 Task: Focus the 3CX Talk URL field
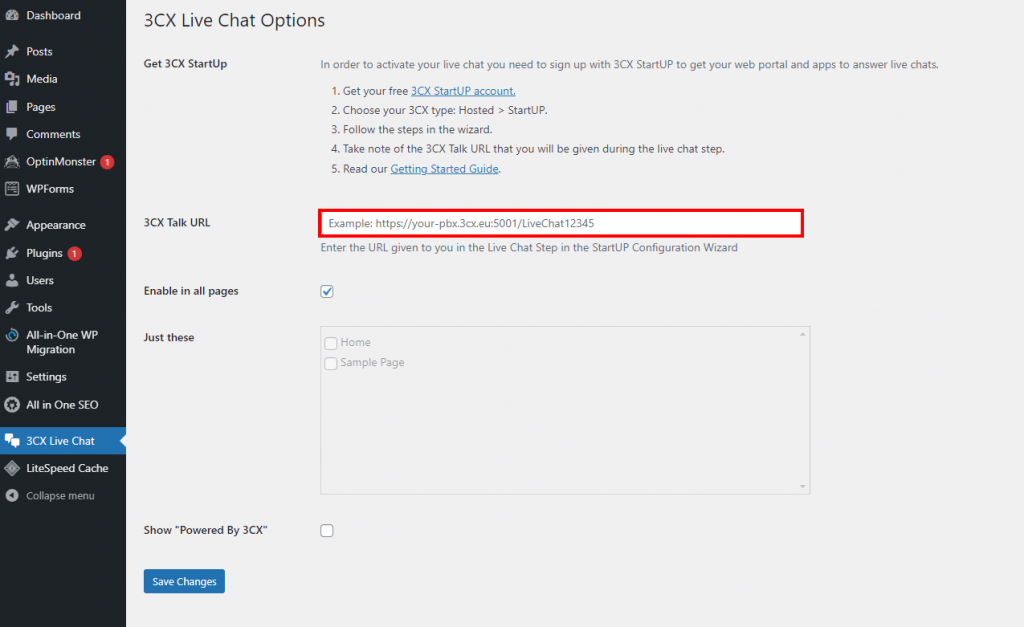561,223
